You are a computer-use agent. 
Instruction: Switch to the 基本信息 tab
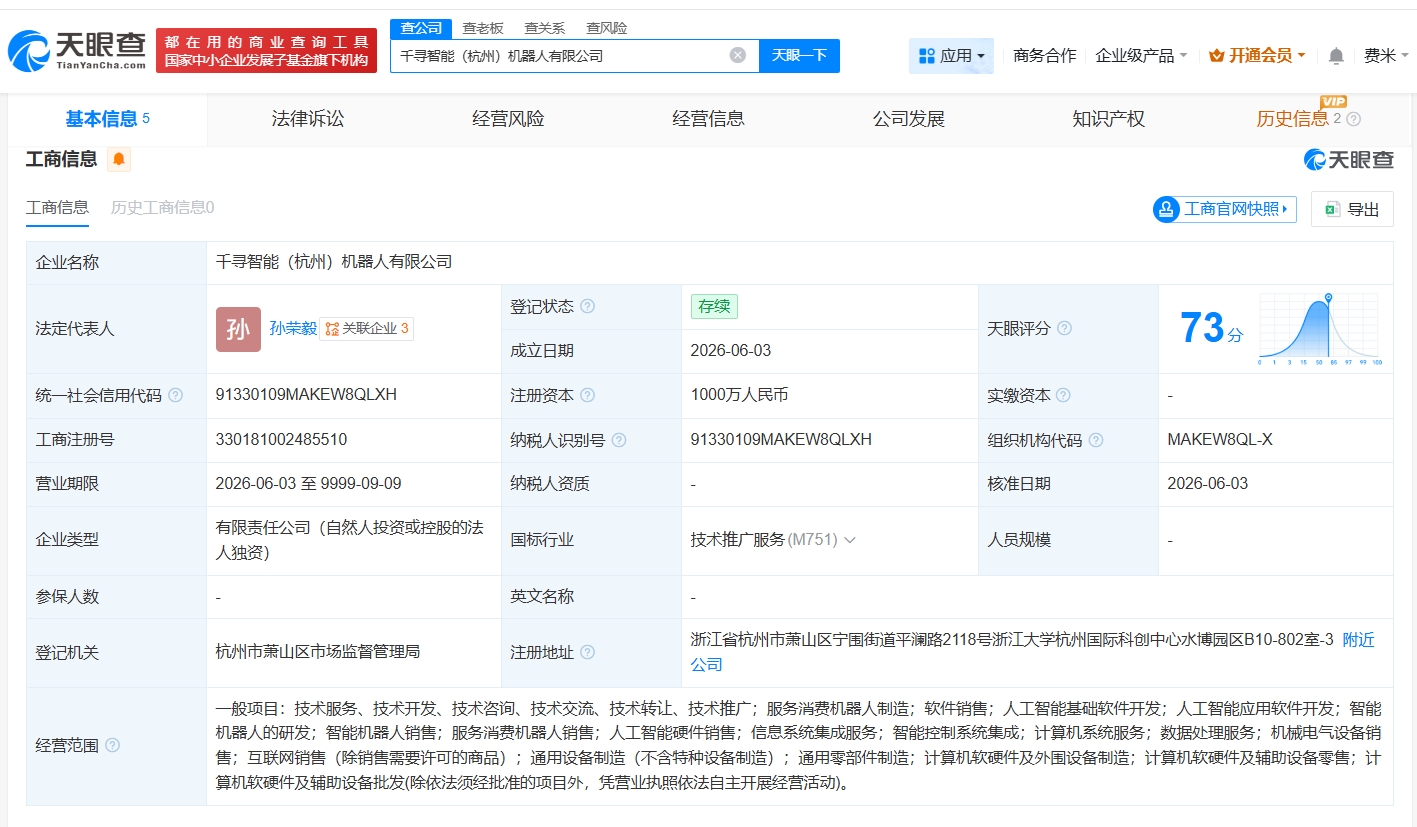point(107,119)
